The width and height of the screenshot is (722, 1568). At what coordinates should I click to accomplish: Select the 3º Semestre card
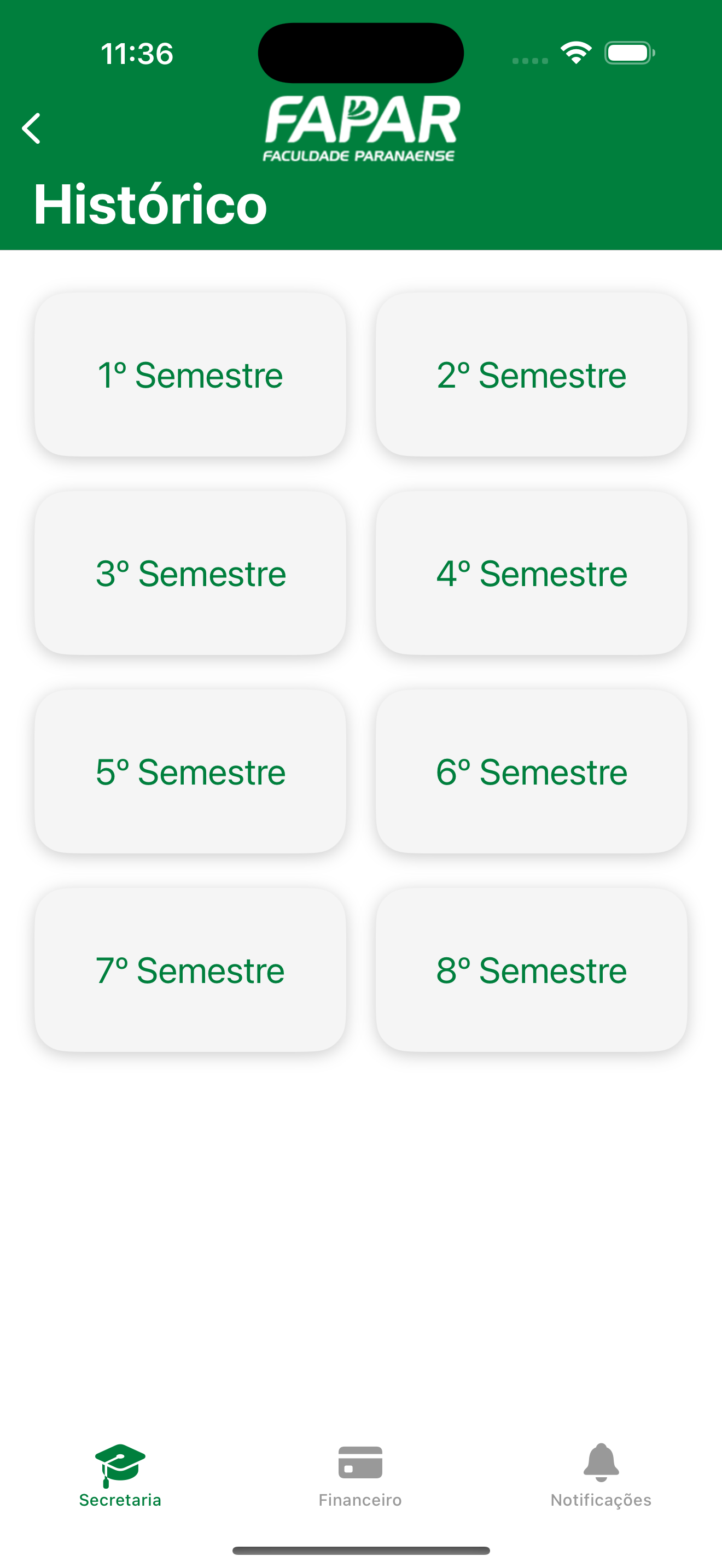pyautogui.click(x=190, y=573)
